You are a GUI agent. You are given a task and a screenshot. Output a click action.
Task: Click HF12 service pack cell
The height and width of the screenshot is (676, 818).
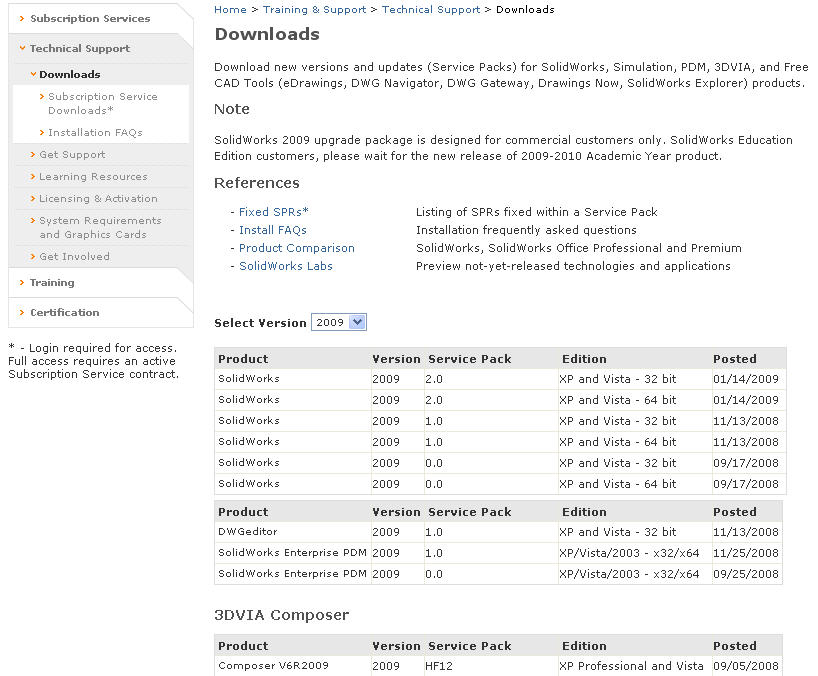[439, 666]
